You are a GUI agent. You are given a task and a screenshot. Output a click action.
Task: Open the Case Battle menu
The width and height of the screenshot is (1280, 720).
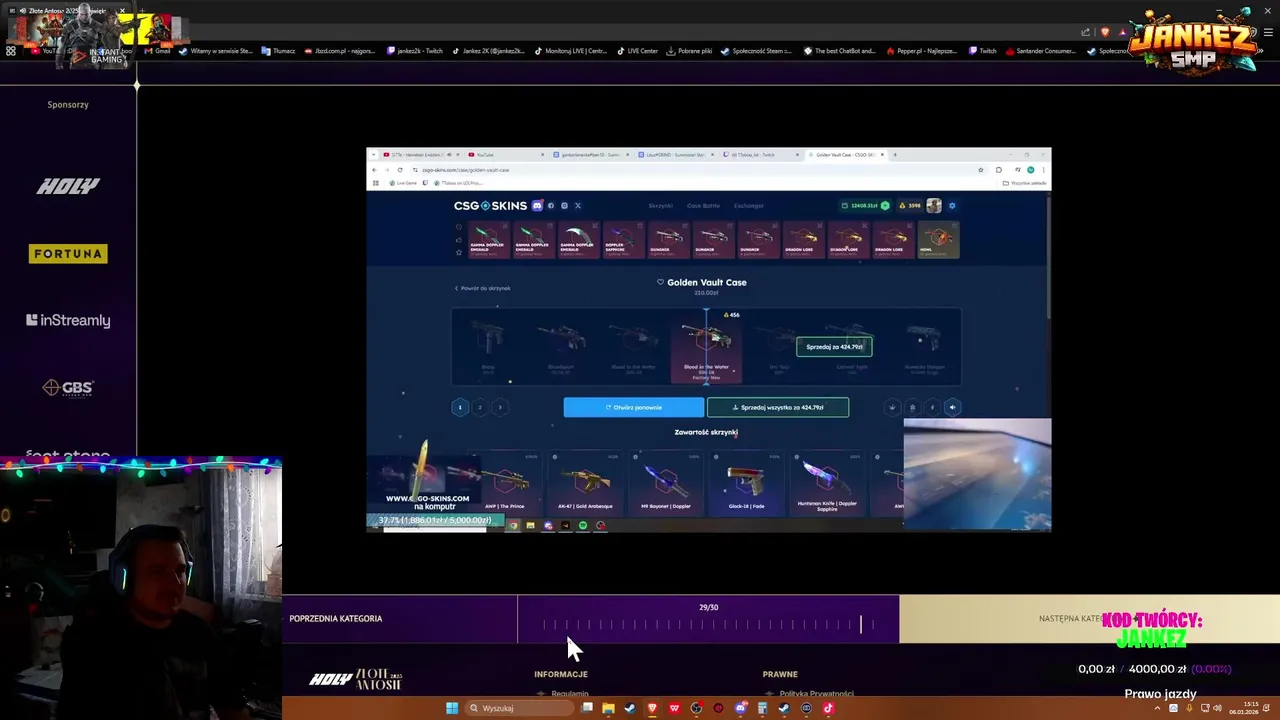click(x=703, y=205)
